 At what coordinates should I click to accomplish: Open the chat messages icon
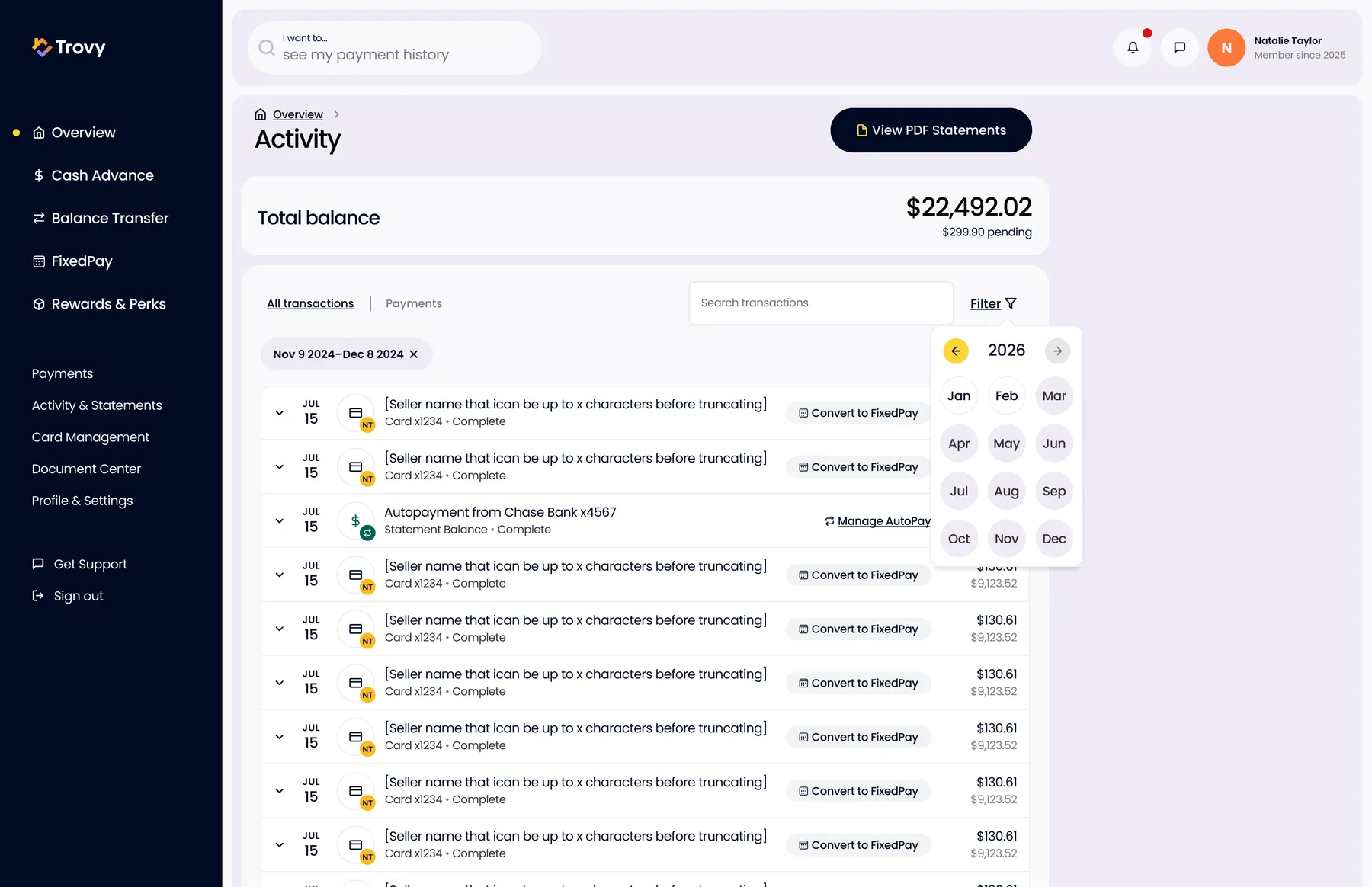point(1179,47)
